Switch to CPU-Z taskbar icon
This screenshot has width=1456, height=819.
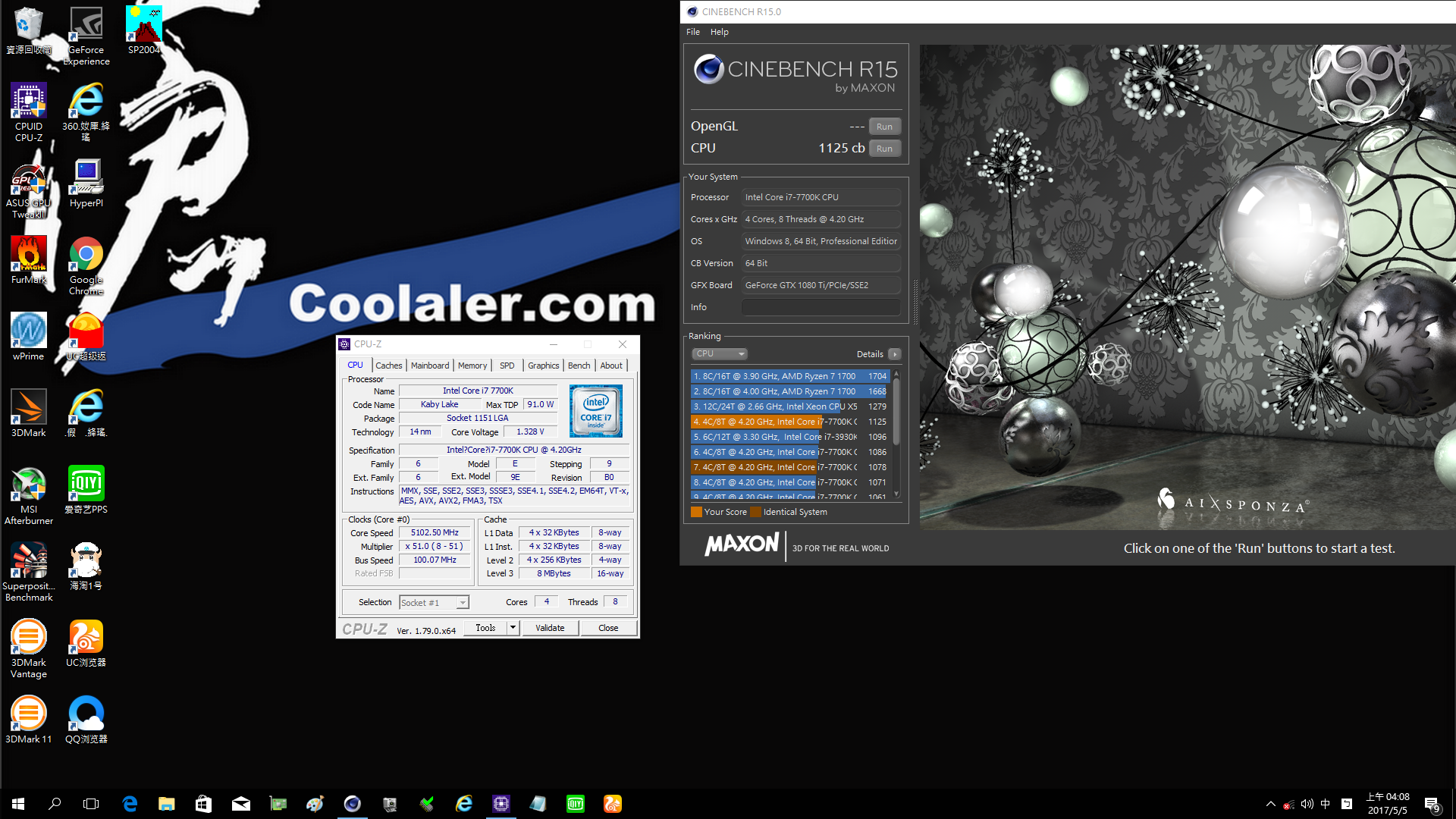point(501,804)
